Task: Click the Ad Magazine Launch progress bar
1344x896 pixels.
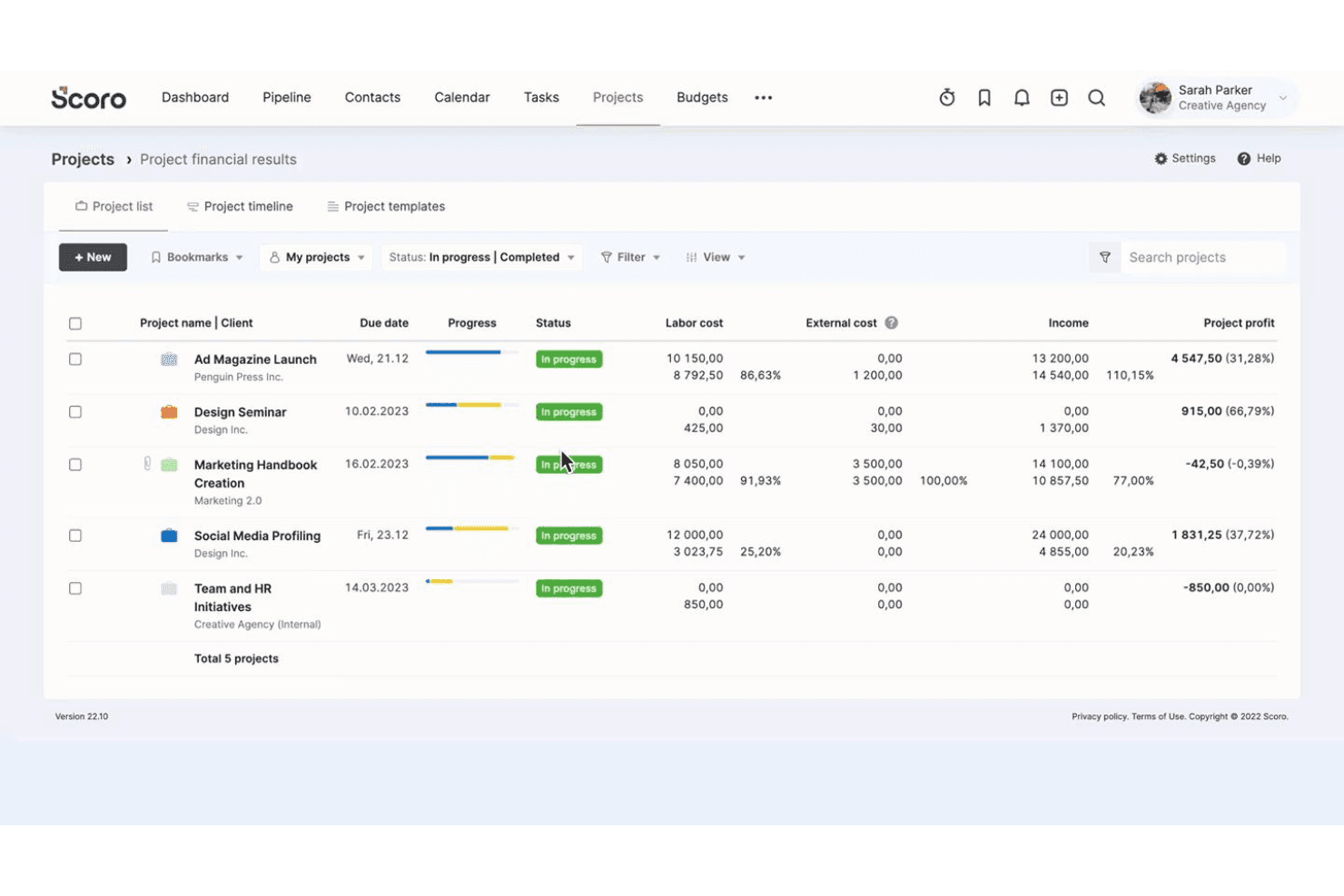Action: coord(471,352)
